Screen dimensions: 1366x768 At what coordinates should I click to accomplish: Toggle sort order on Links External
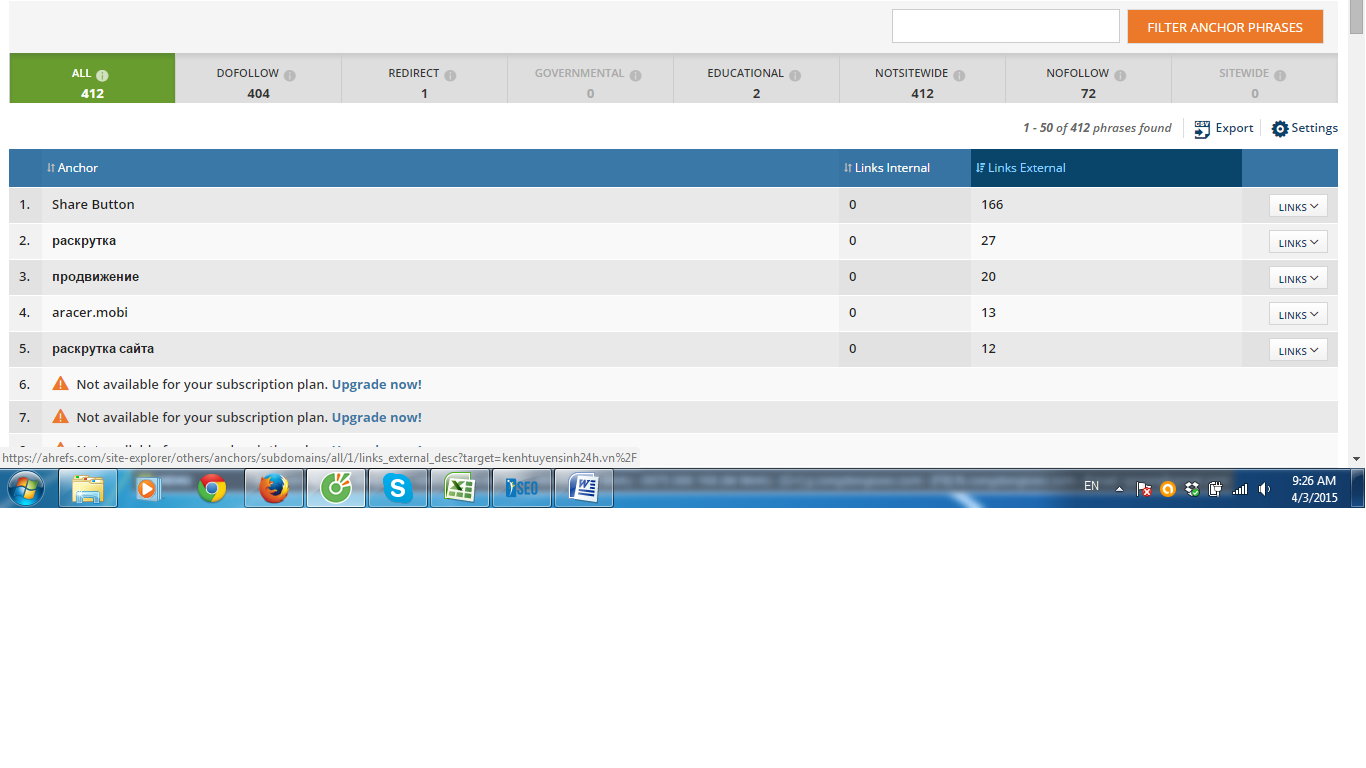(1021, 168)
